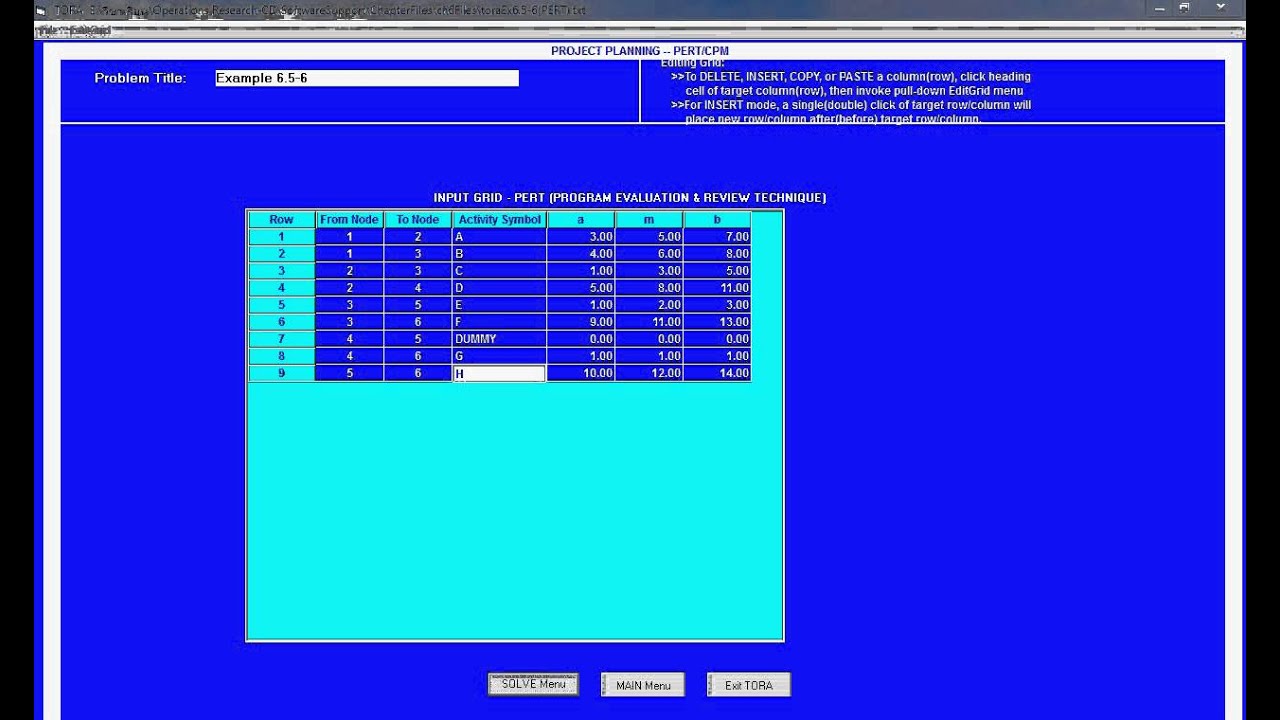Screen dimensions: 1280x720
Task: Click From Node cell in activity F row
Action: [x=349, y=322]
